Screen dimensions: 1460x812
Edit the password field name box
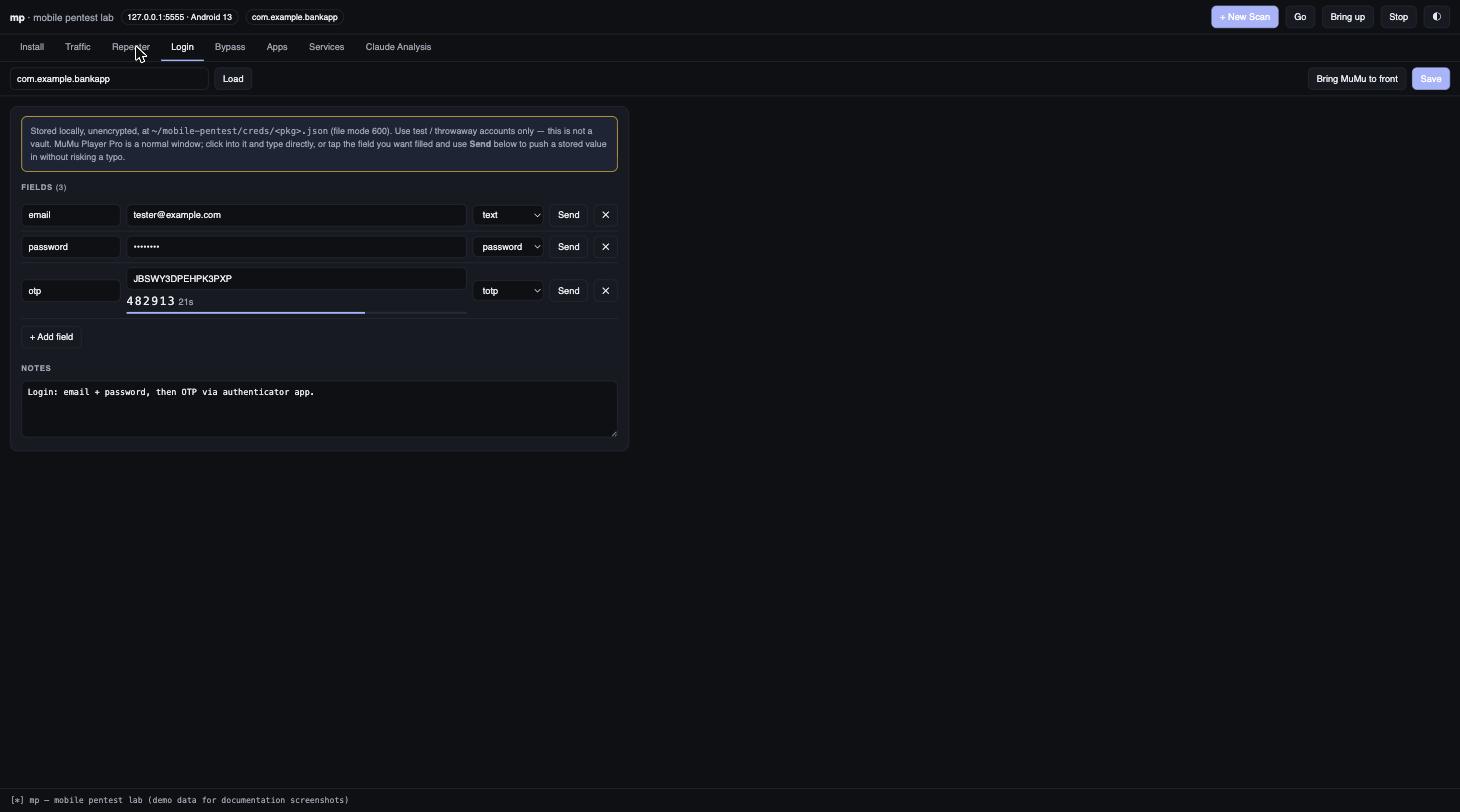coord(71,247)
